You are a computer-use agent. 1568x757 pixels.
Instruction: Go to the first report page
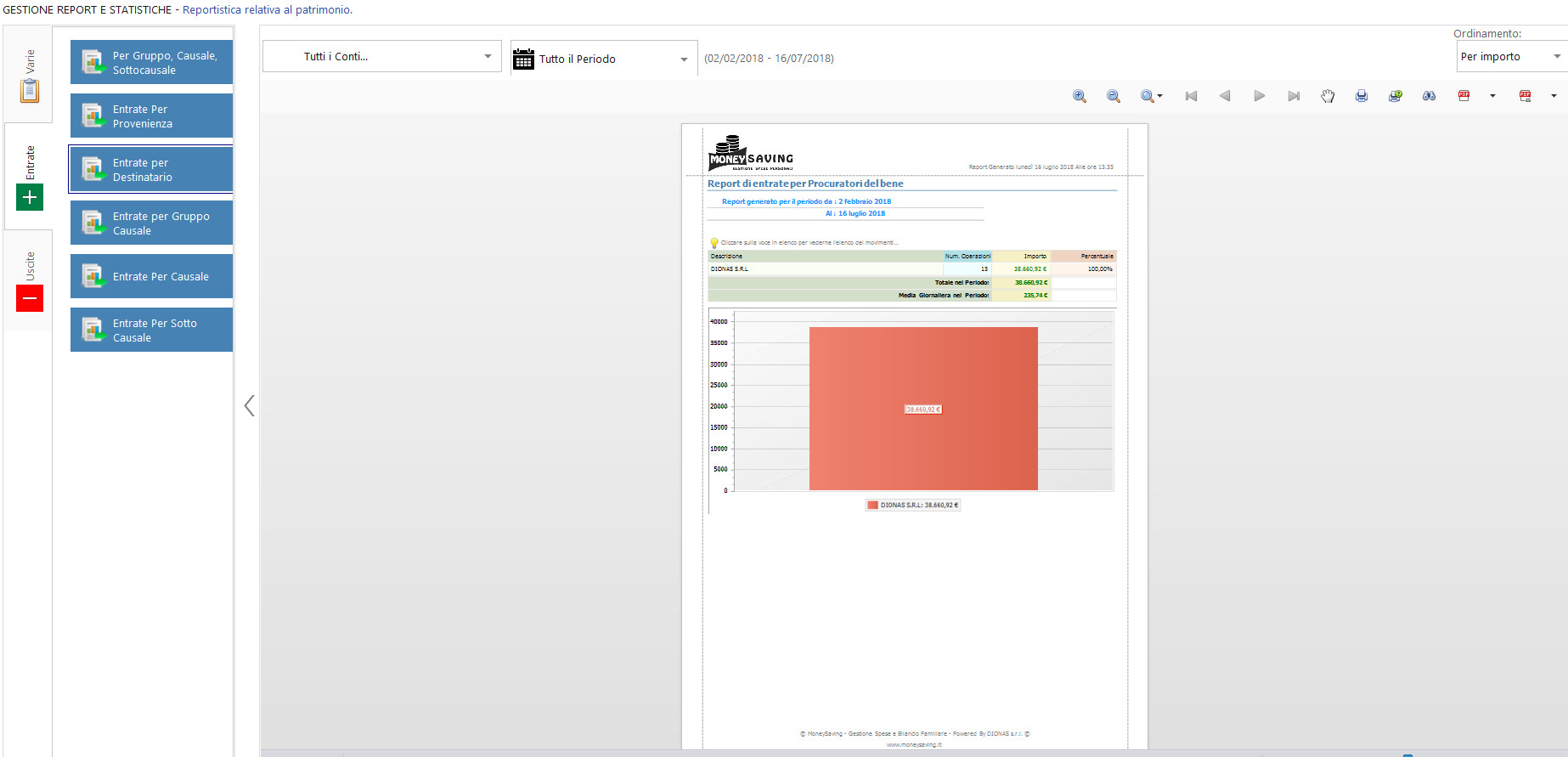tap(1191, 96)
